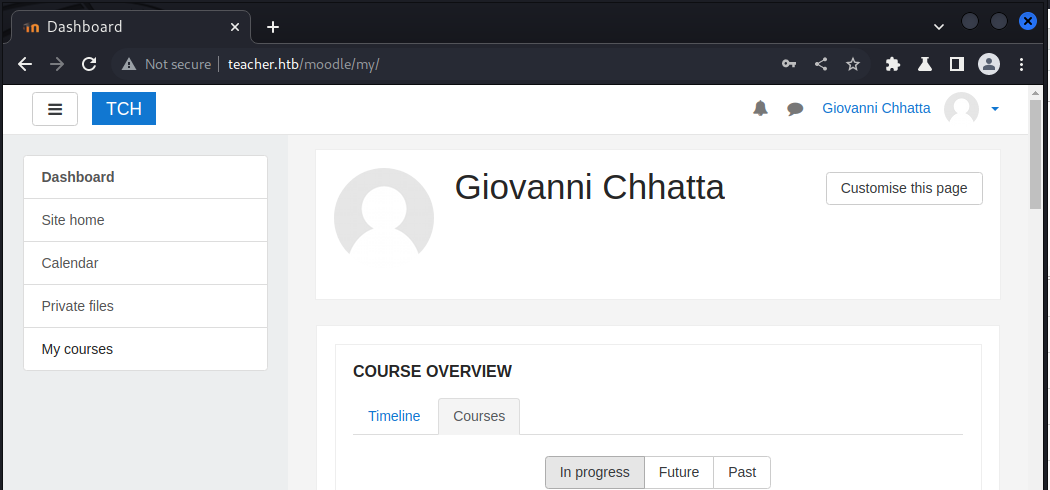
Task: Click the scrollbar up arrow
Action: 1035,92
